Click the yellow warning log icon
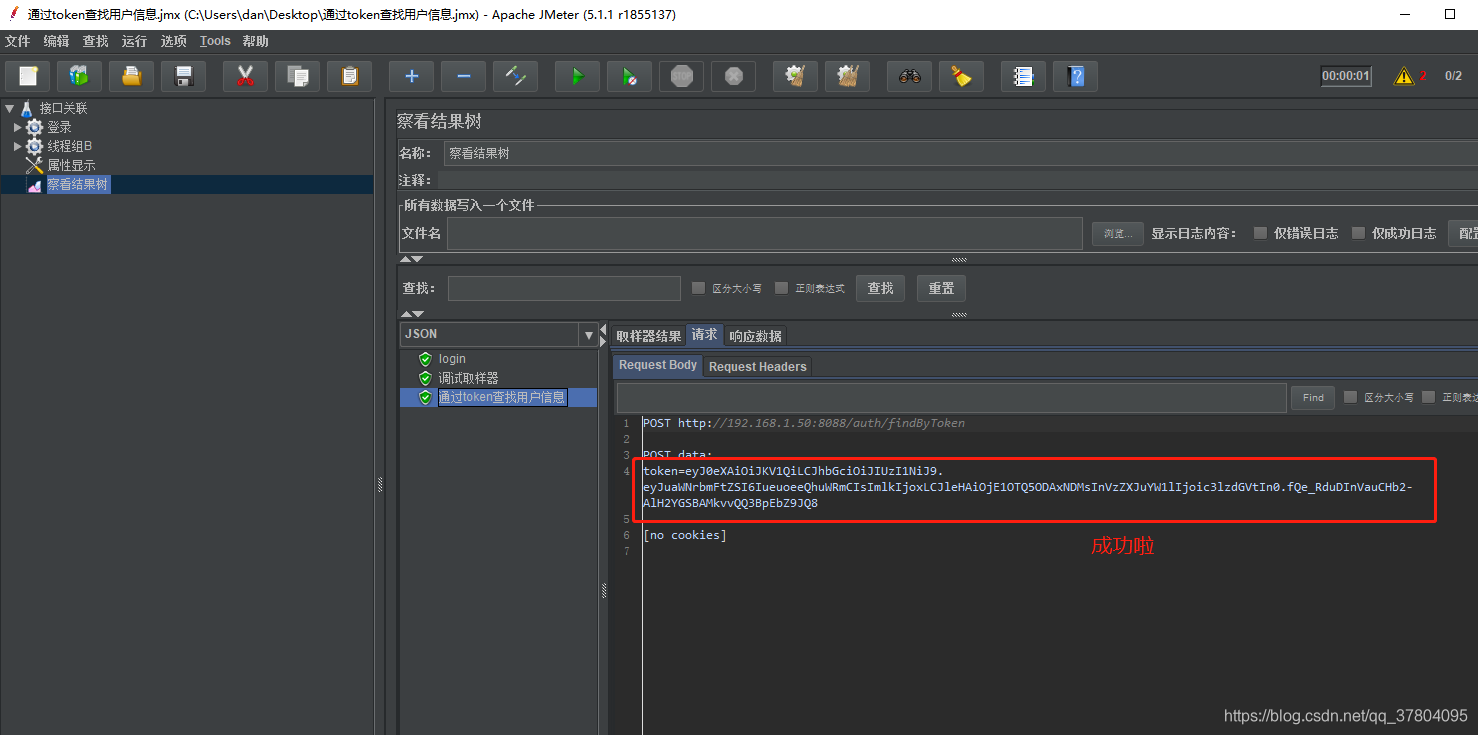1478x735 pixels. (x=1404, y=76)
